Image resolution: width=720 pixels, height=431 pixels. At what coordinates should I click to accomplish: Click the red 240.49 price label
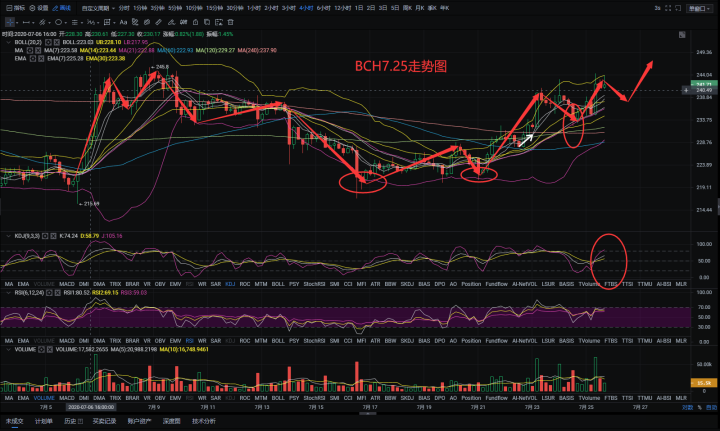pyautogui.click(x=703, y=91)
